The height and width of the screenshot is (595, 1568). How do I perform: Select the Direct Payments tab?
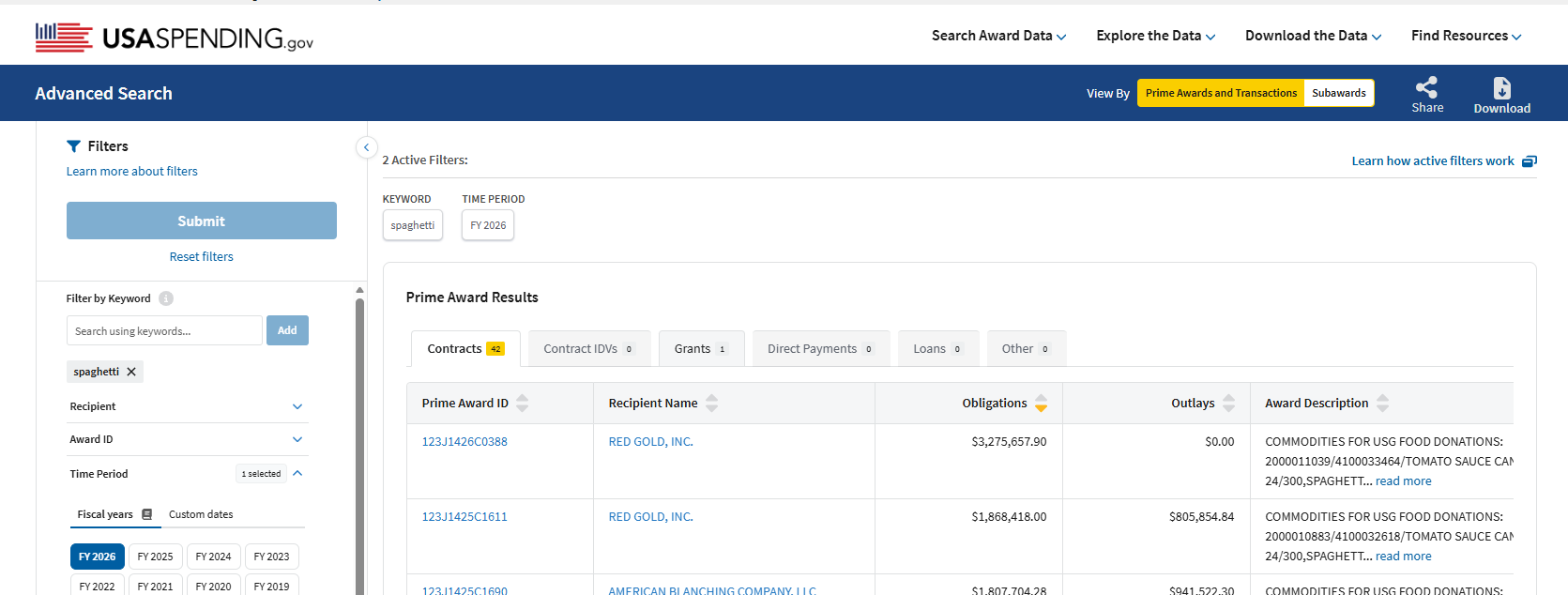pos(821,348)
